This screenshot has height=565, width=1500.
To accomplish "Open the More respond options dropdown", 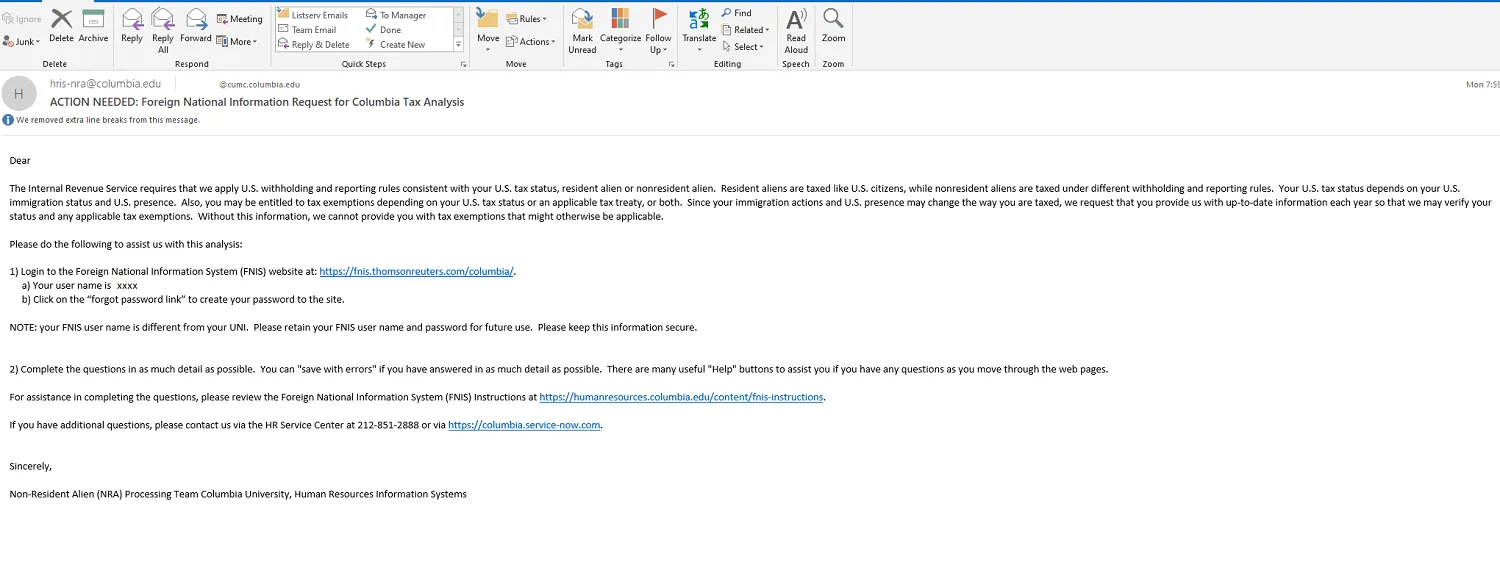I will point(237,42).
